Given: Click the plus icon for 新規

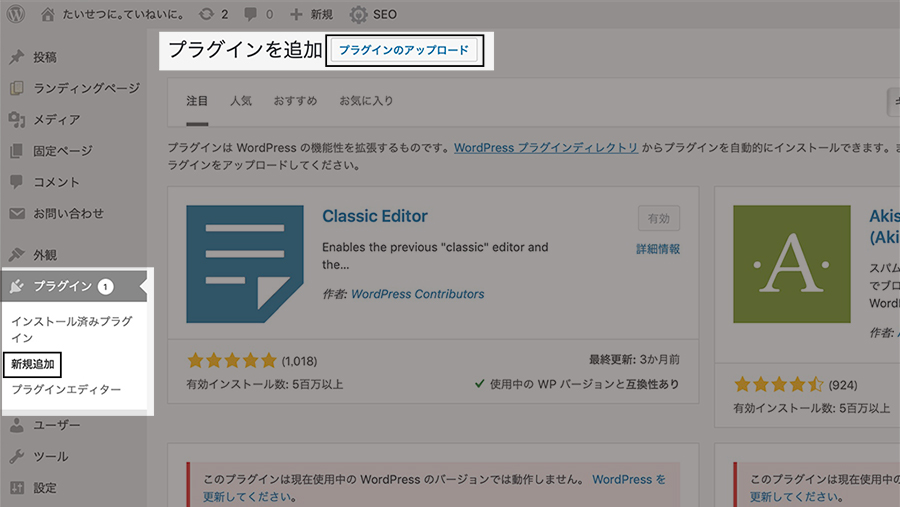Looking at the screenshot, I should [x=296, y=14].
